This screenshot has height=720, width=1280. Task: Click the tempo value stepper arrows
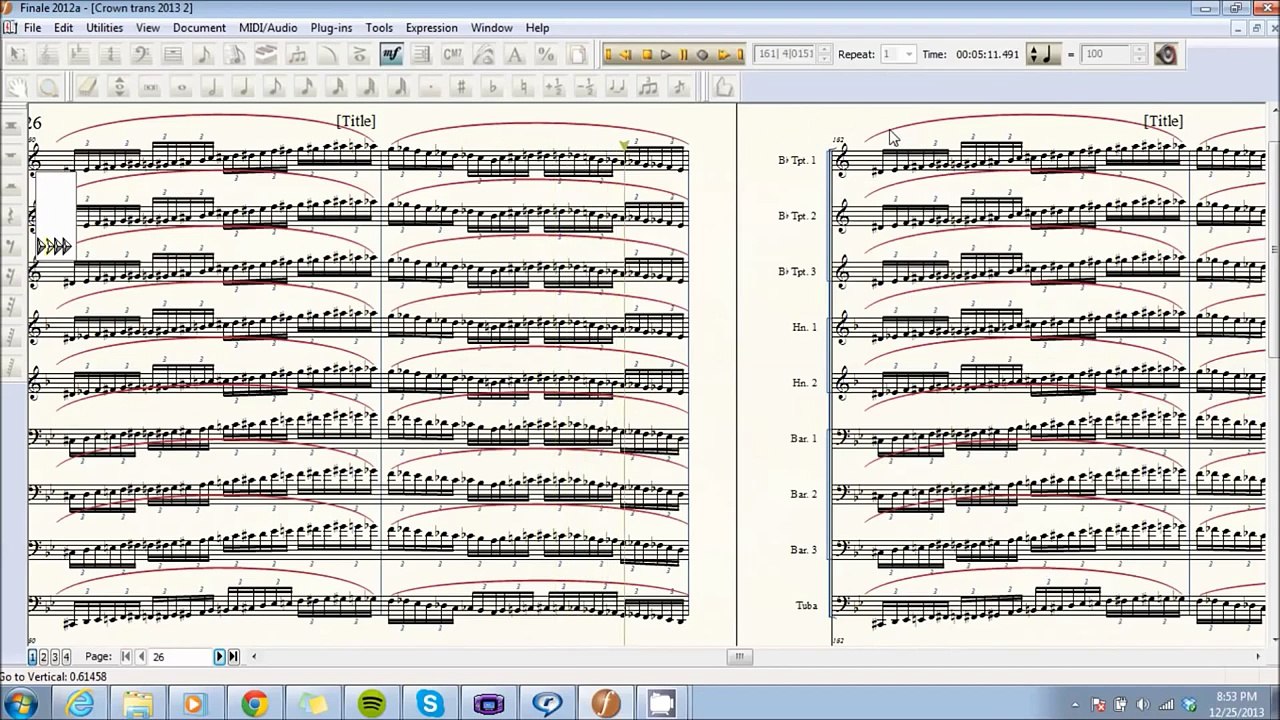[x=1140, y=54]
